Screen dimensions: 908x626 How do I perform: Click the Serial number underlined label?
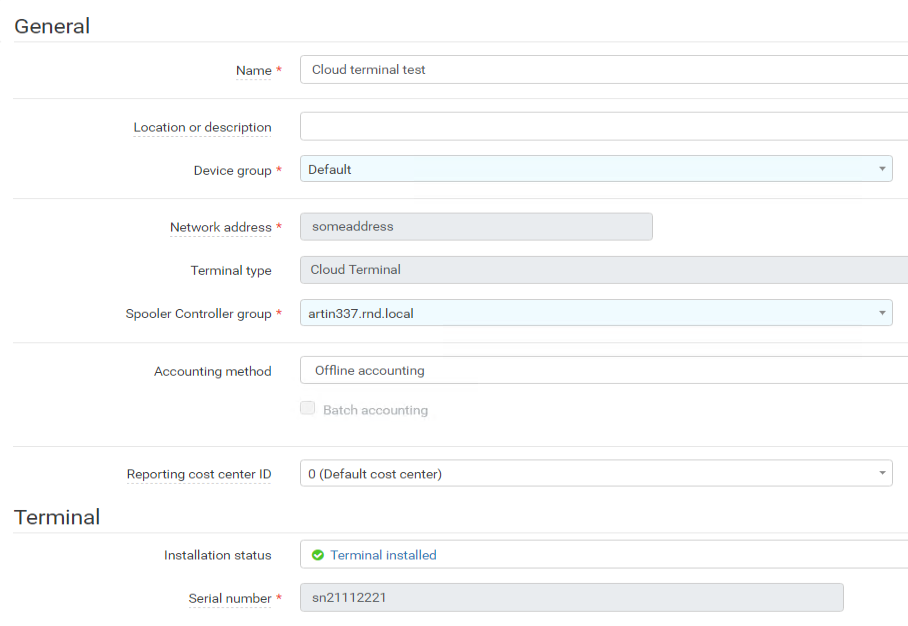click(229, 599)
